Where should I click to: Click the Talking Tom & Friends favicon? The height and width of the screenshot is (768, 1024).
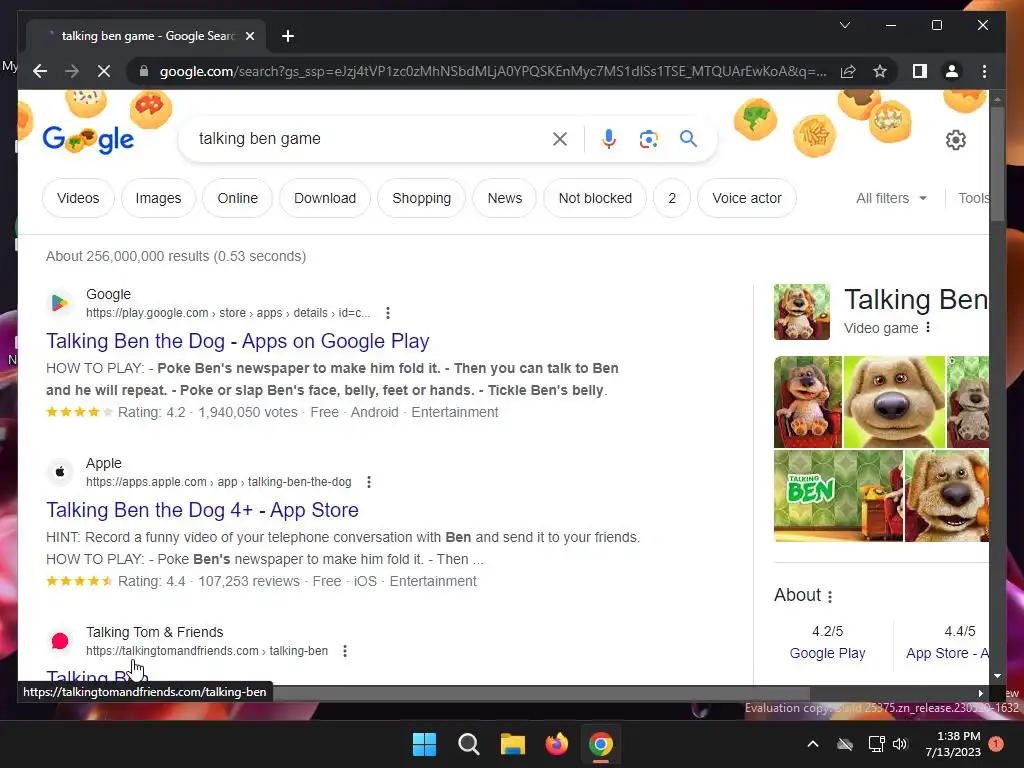tap(60, 641)
